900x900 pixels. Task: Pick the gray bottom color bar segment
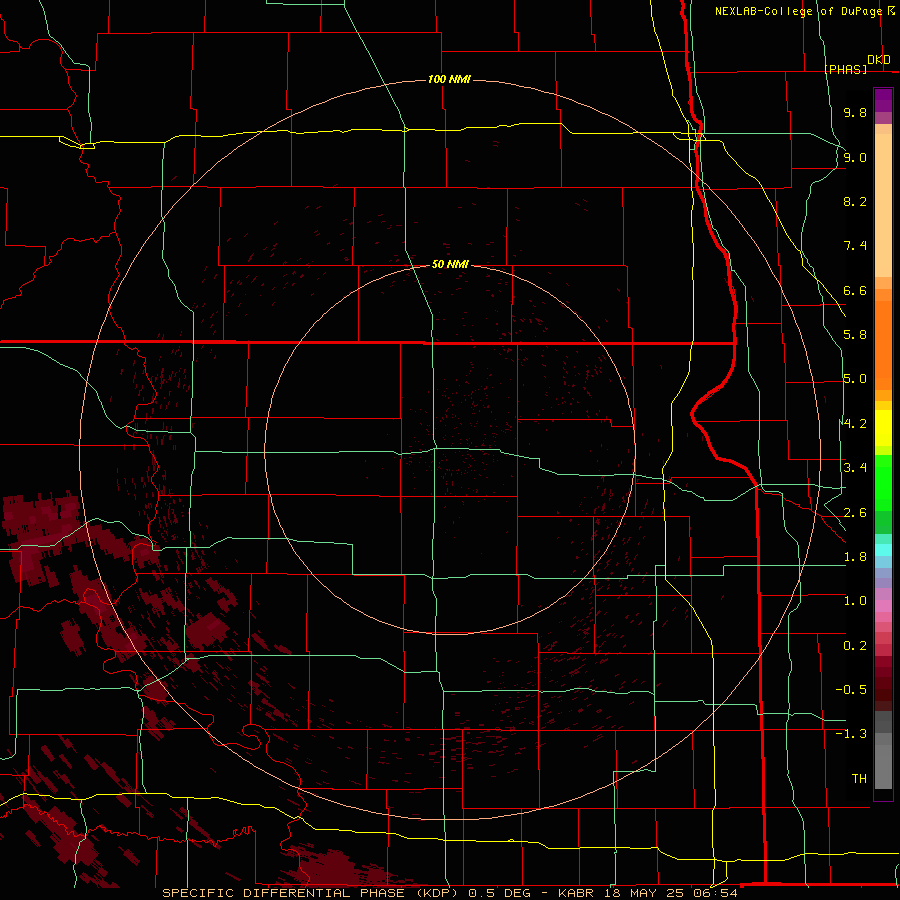click(883, 767)
